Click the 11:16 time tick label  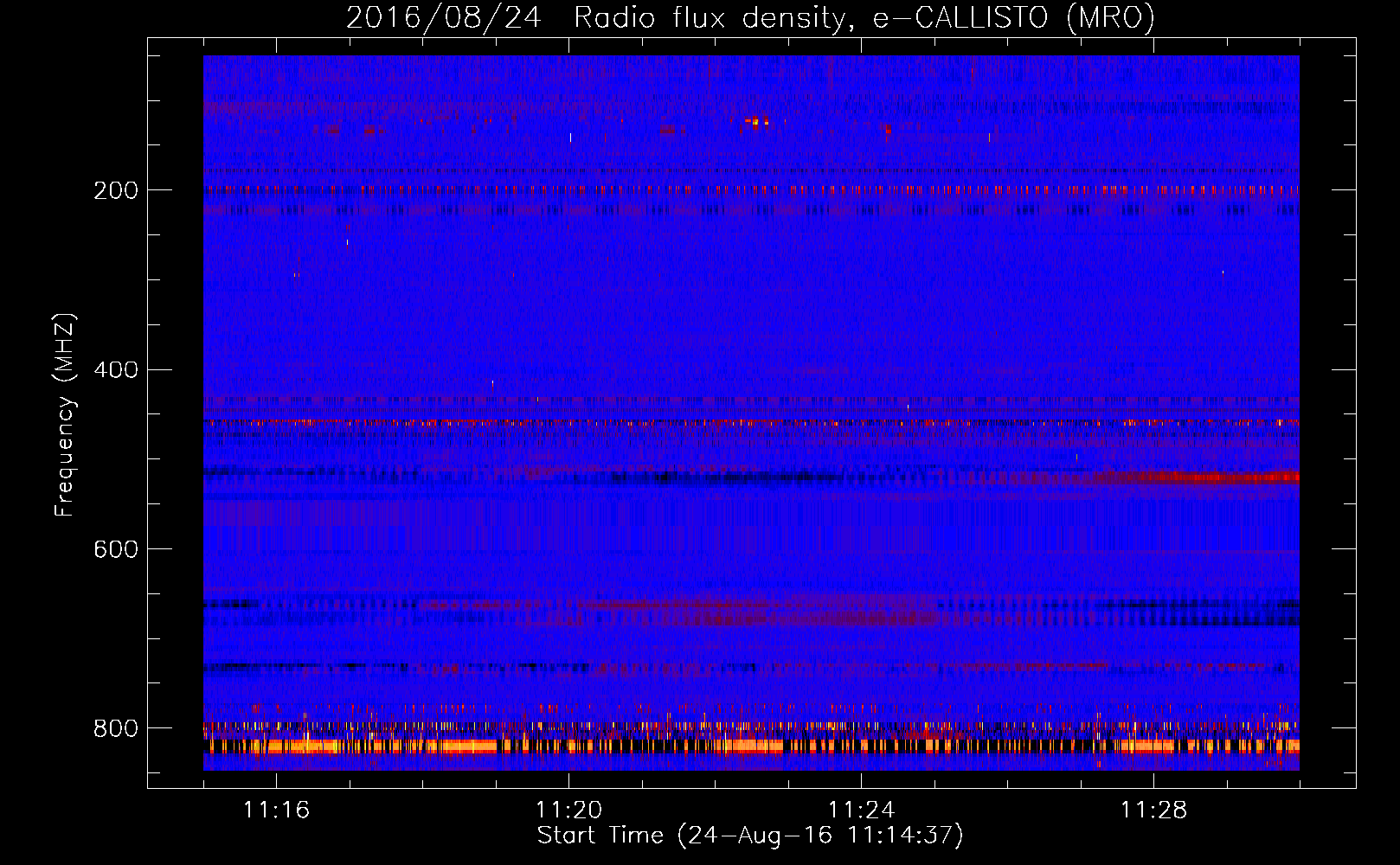click(276, 810)
